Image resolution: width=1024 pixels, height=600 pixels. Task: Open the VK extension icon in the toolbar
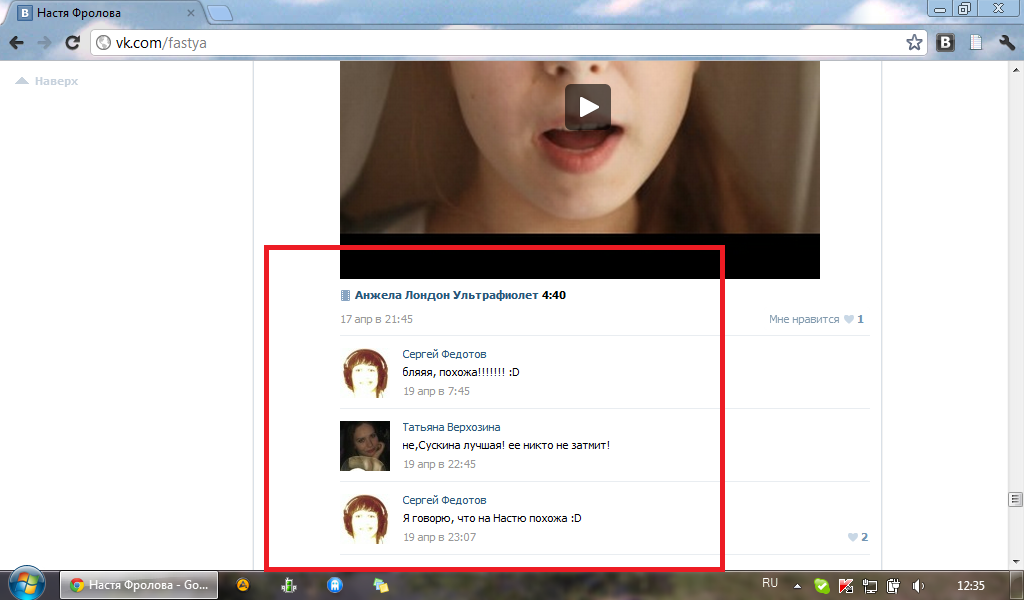(945, 43)
